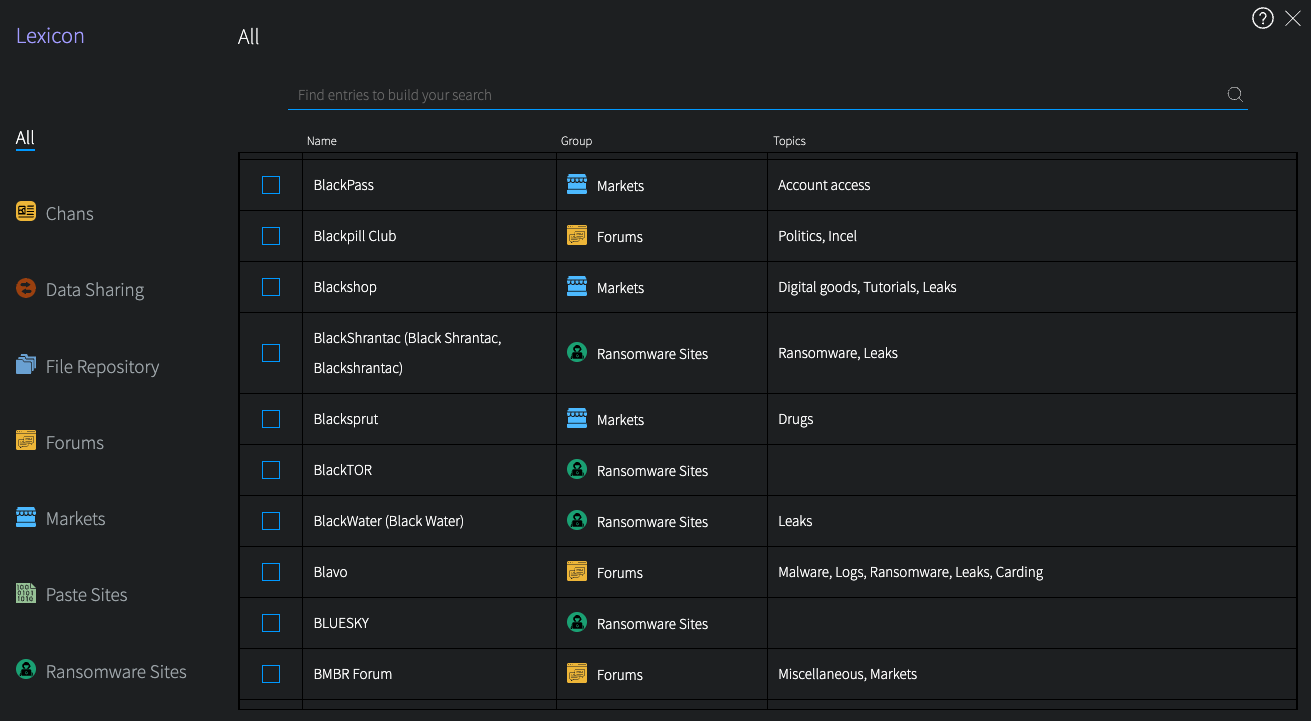Click 'Politics, Incel' topic text
1311x721 pixels.
coord(818,236)
